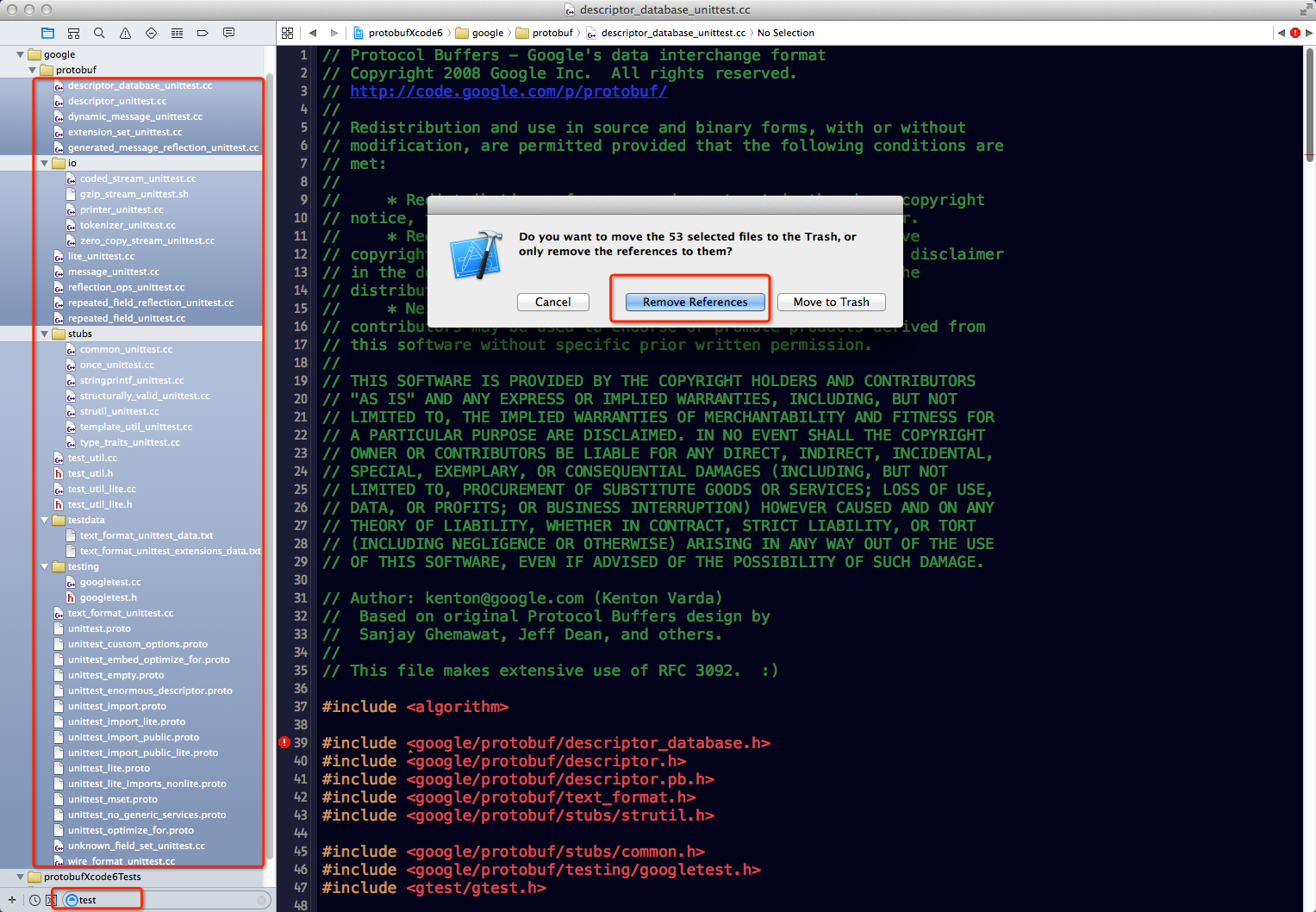This screenshot has height=912, width=1316.
Task: Open the Breakpoint navigator
Action: tap(203, 33)
